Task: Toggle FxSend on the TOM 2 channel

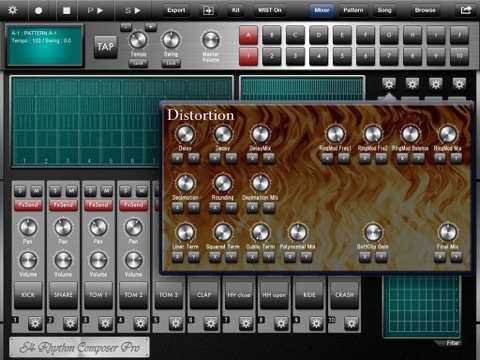Action: pos(133,205)
